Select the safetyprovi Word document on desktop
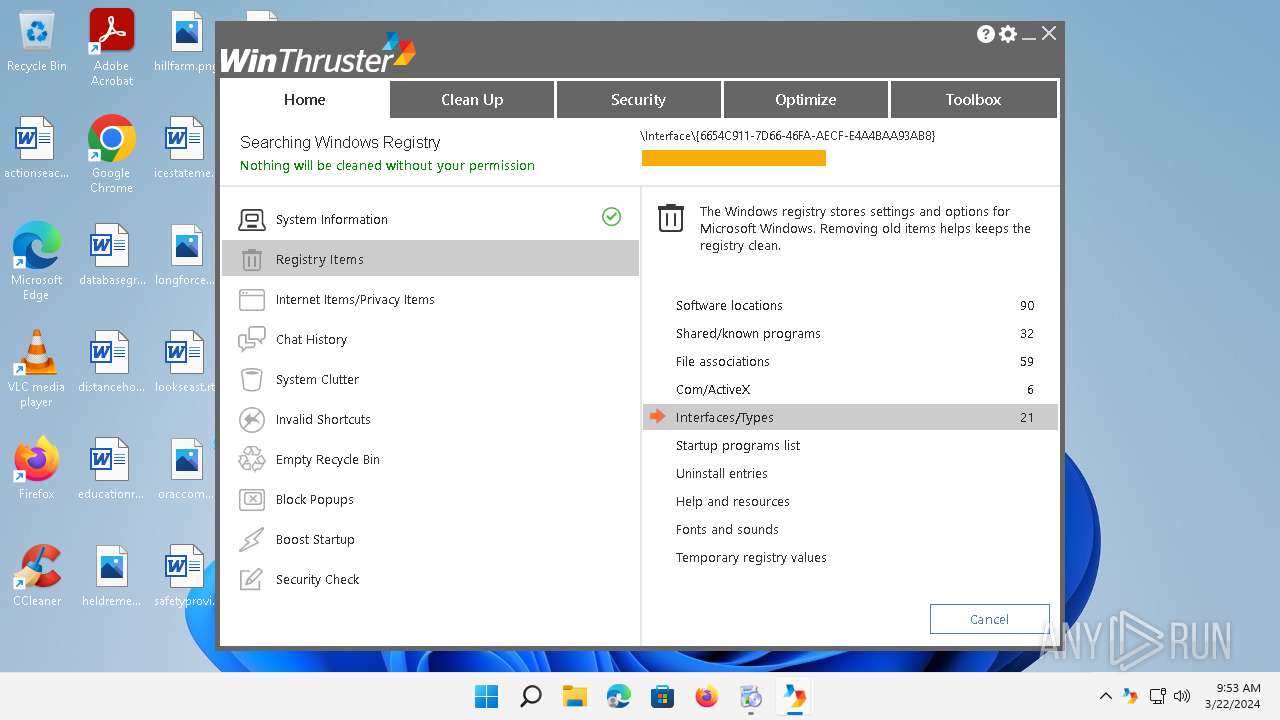This screenshot has width=1280, height=720. click(185, 577)
